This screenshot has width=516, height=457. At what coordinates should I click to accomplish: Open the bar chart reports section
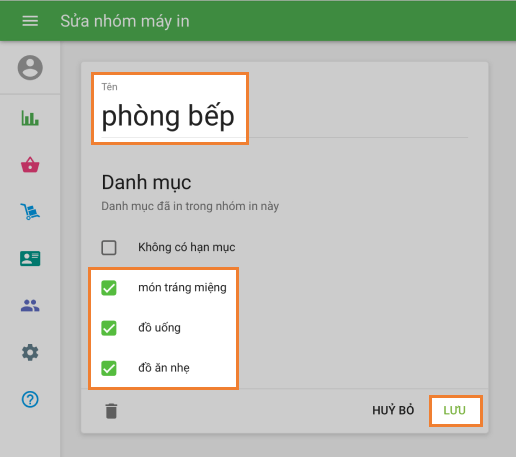click(x=30, y=118)
